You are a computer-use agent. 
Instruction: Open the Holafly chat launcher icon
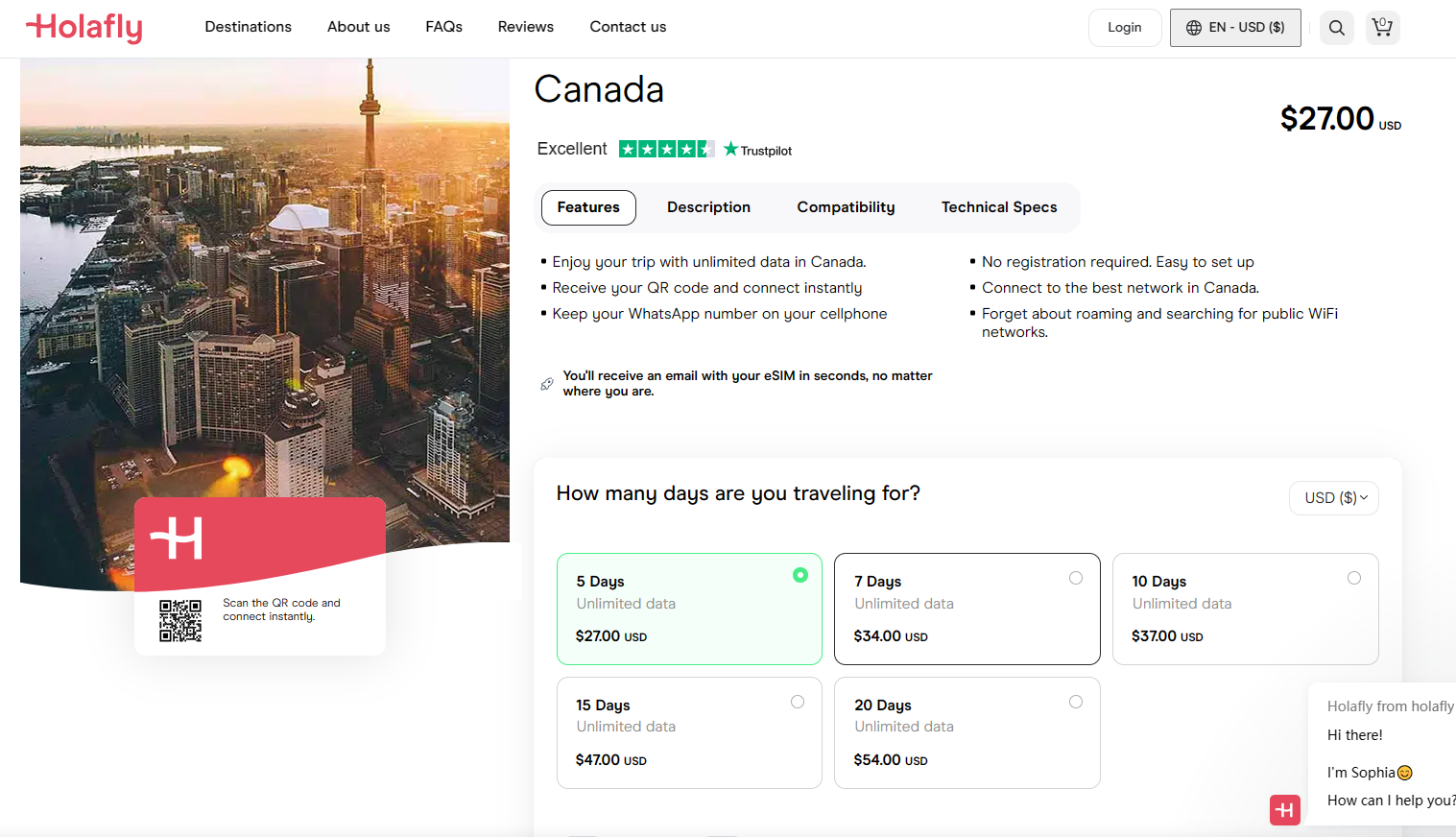[1285, 810]
